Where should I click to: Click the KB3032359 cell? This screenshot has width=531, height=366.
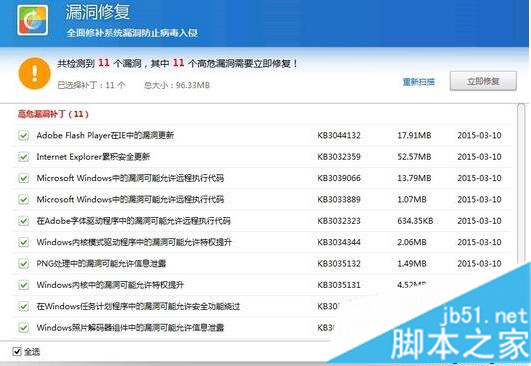click(339, 157)
